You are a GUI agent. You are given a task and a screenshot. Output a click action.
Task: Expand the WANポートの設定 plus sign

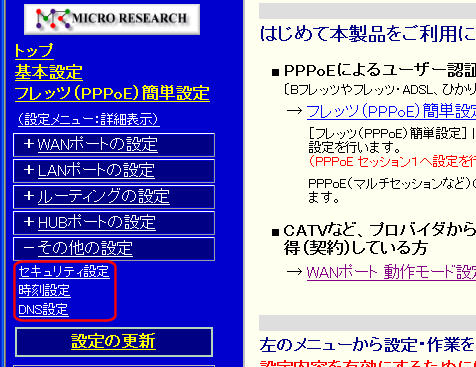29,144
